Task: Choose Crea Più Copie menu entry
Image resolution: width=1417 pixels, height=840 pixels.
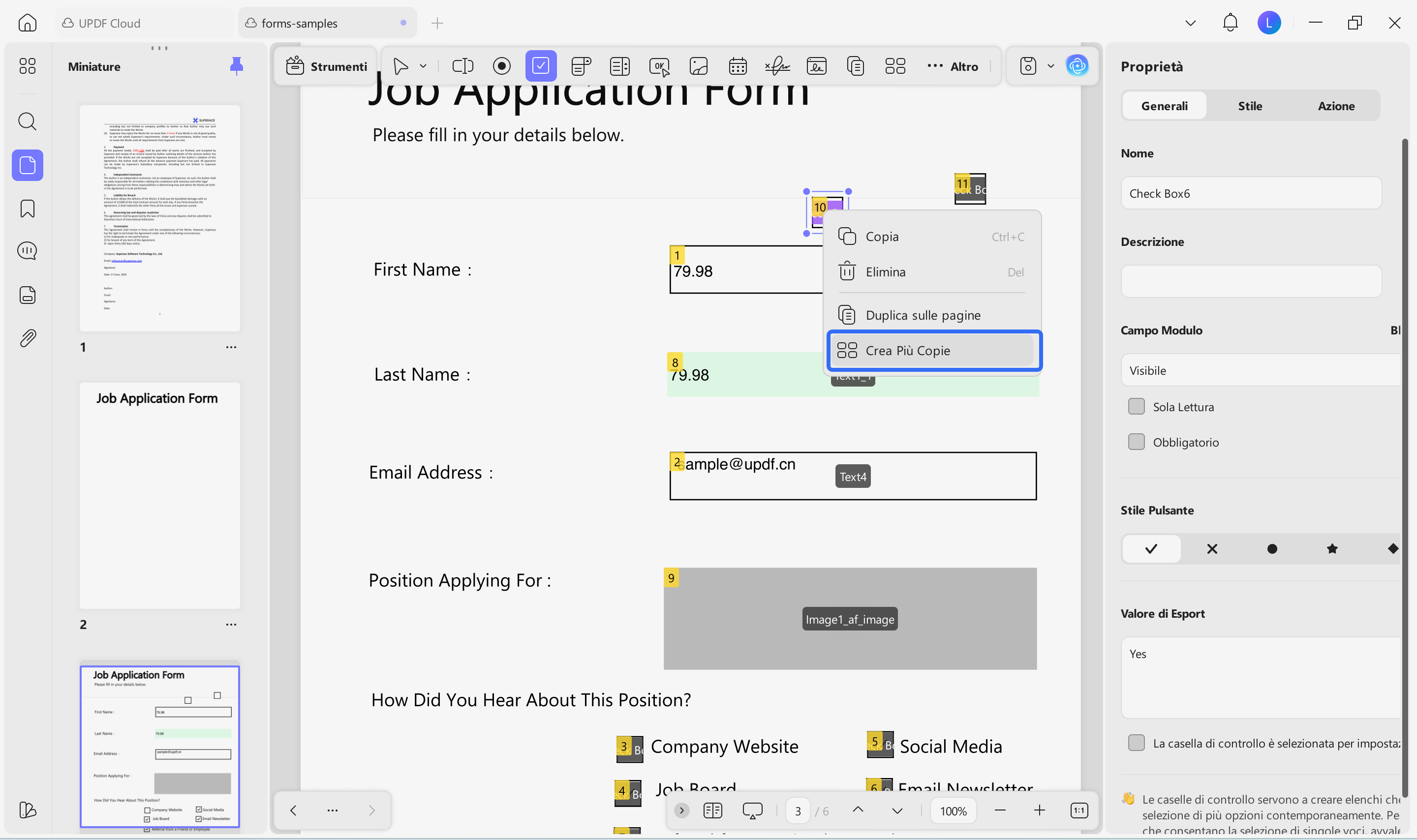Action: [932, 350]
